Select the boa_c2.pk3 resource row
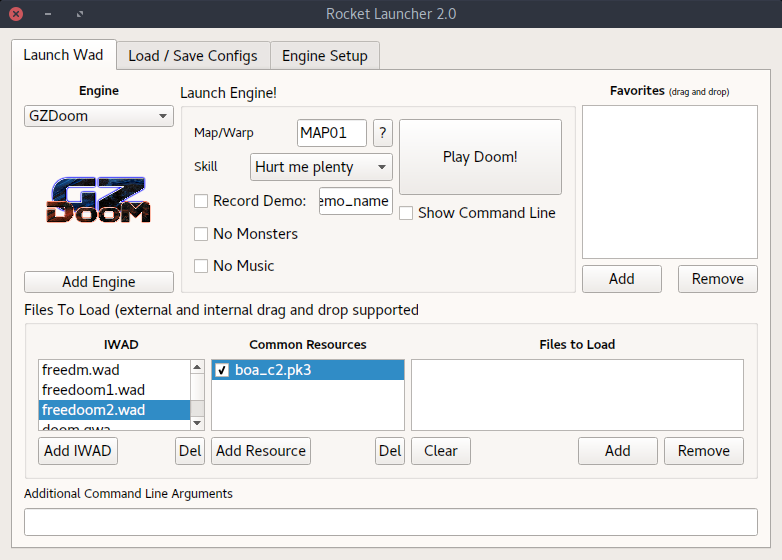The height and width of the screenshot is (560, 782). pos(308,370)
